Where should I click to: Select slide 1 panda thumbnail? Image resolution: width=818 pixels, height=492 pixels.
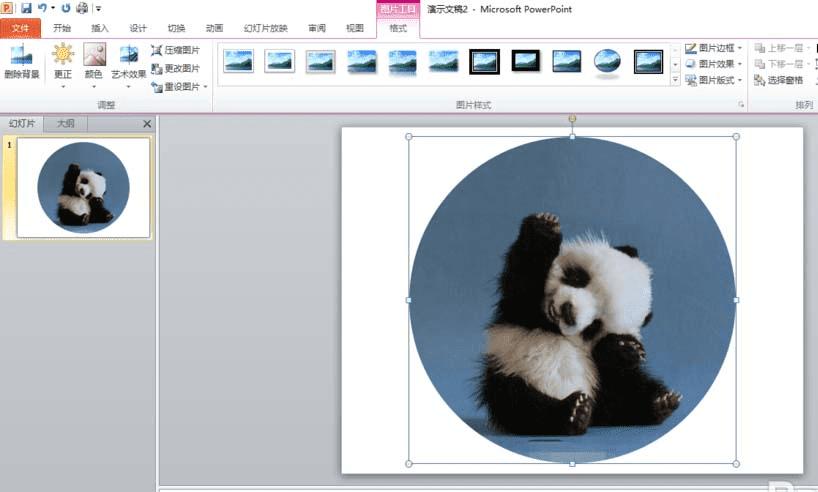83,188
